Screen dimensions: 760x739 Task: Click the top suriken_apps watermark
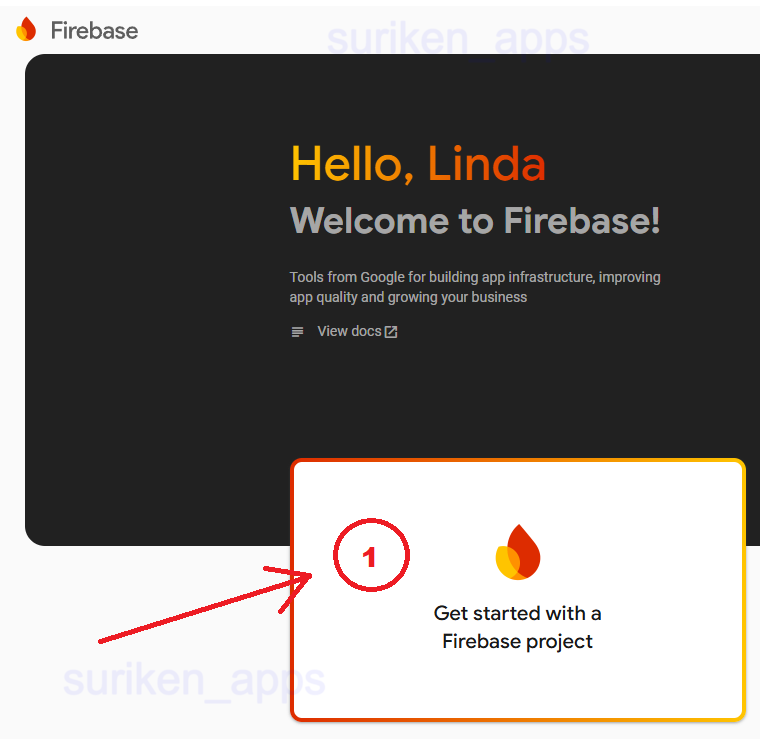coord(457,39)
